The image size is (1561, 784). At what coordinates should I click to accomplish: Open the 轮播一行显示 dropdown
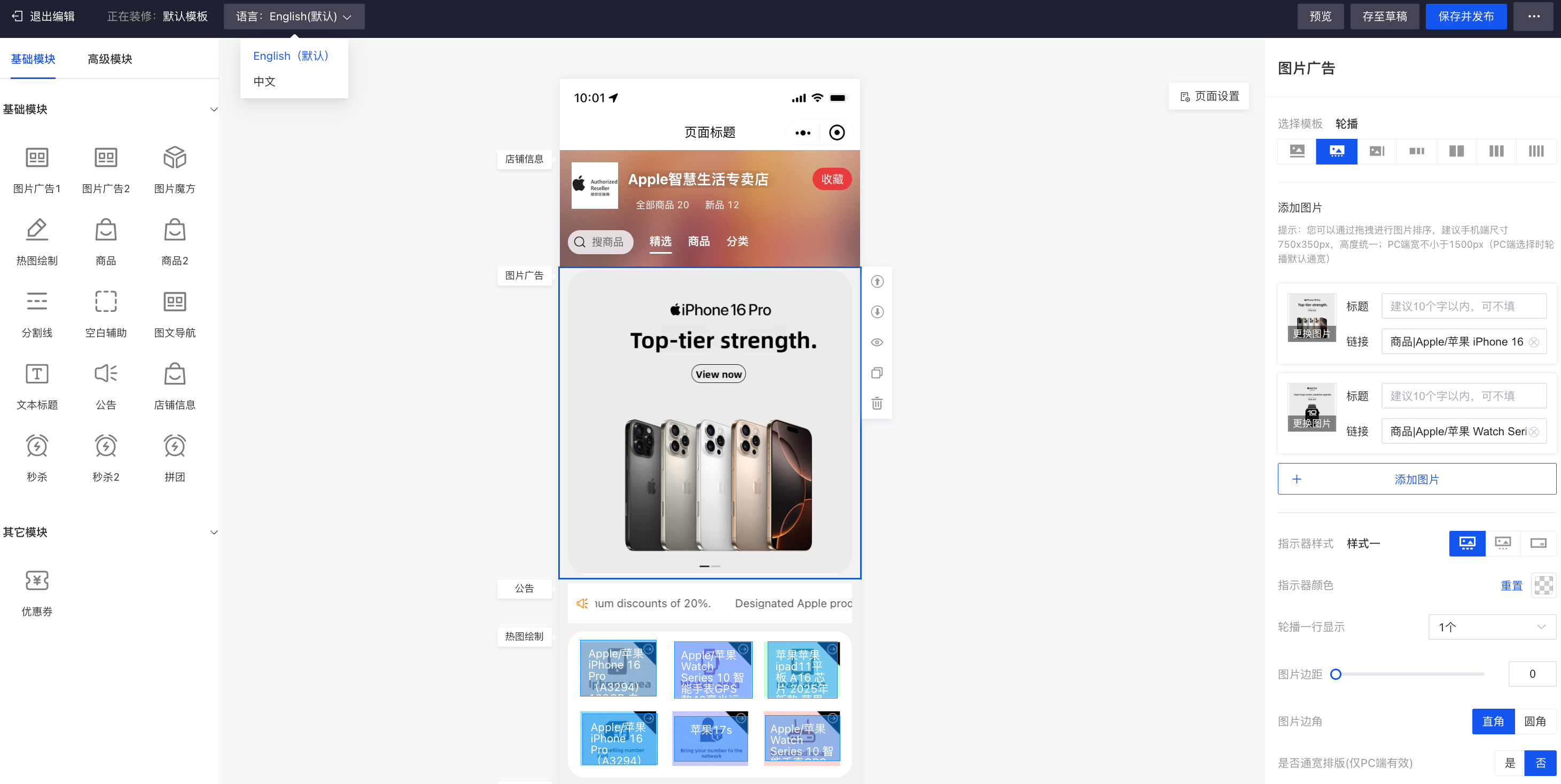coord(1492,627)
